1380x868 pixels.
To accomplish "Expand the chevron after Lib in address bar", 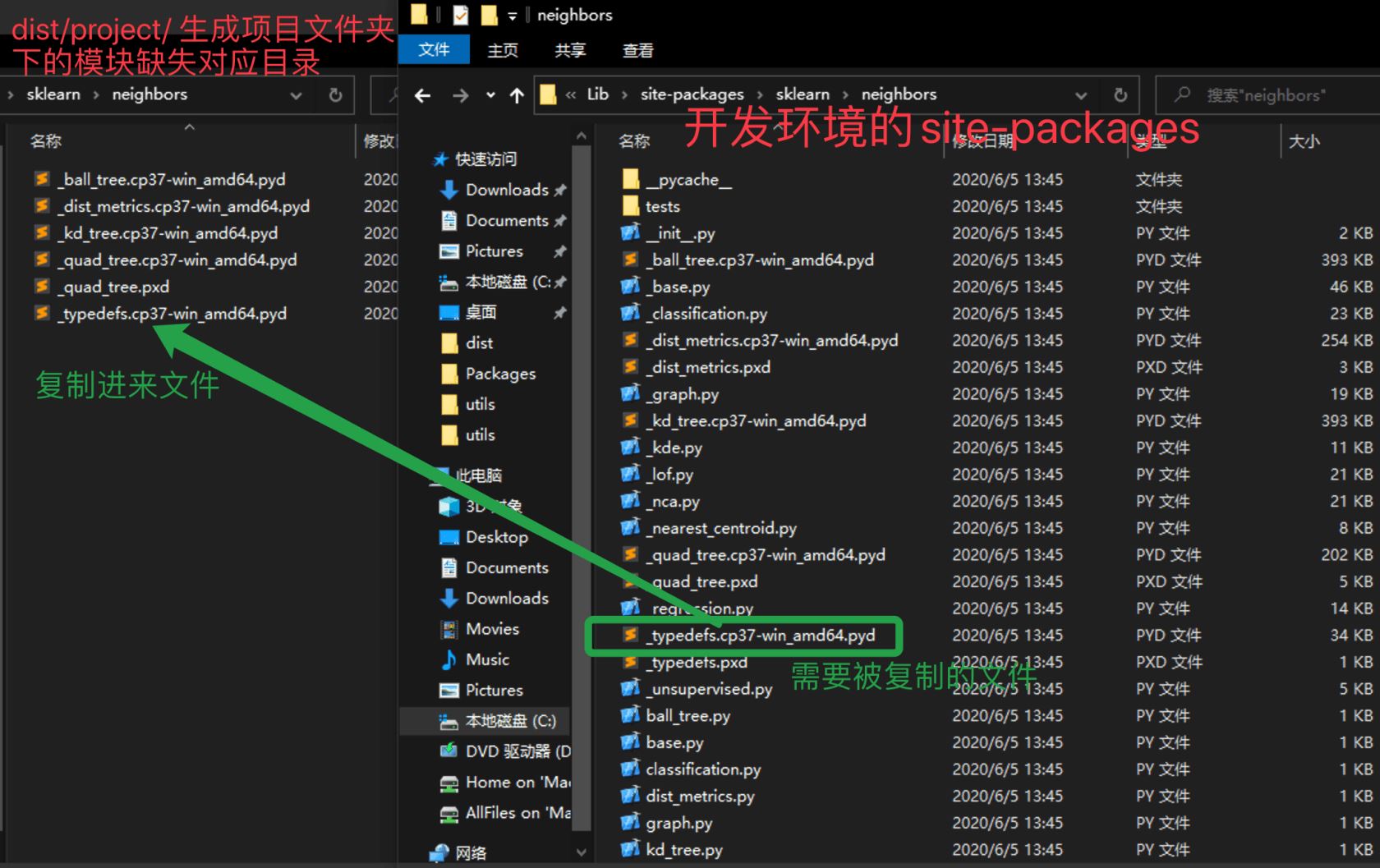I will 624,95.
